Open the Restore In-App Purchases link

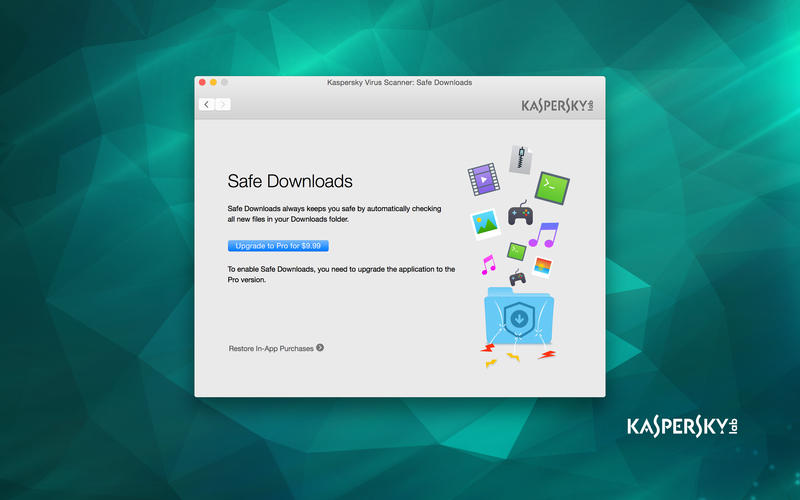271,348
